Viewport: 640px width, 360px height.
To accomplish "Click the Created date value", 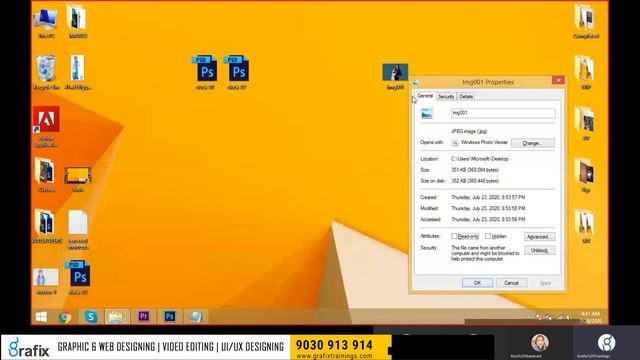I will point(488,197).
